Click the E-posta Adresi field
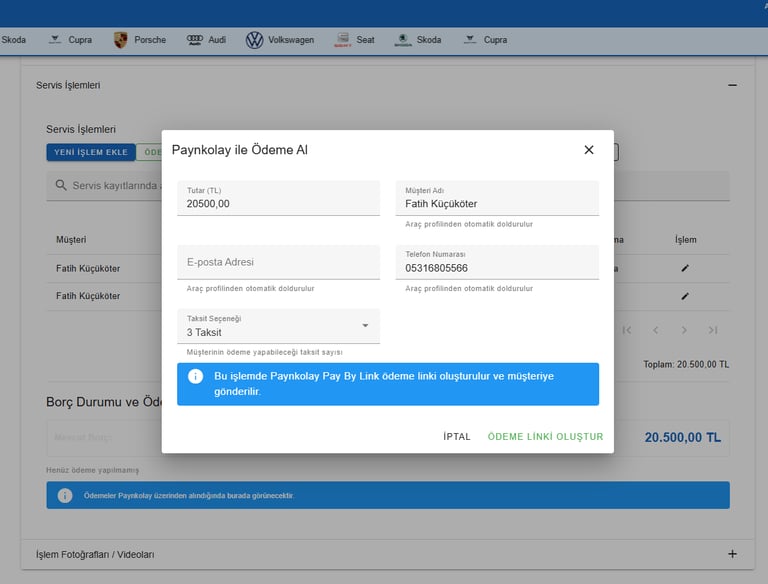This screenshot has height=584, width=768. point(278,262)
